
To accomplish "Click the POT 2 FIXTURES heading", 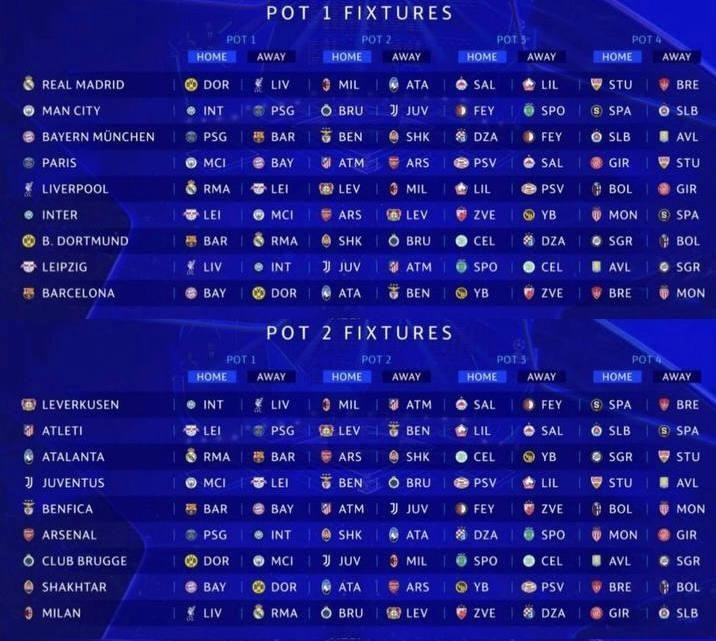I will click(359, 333).
